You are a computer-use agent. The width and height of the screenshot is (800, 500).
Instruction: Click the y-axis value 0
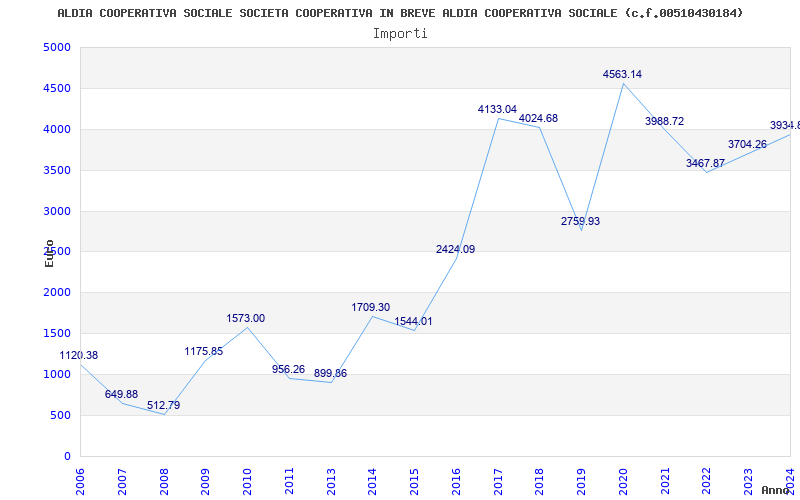[67, 456]
